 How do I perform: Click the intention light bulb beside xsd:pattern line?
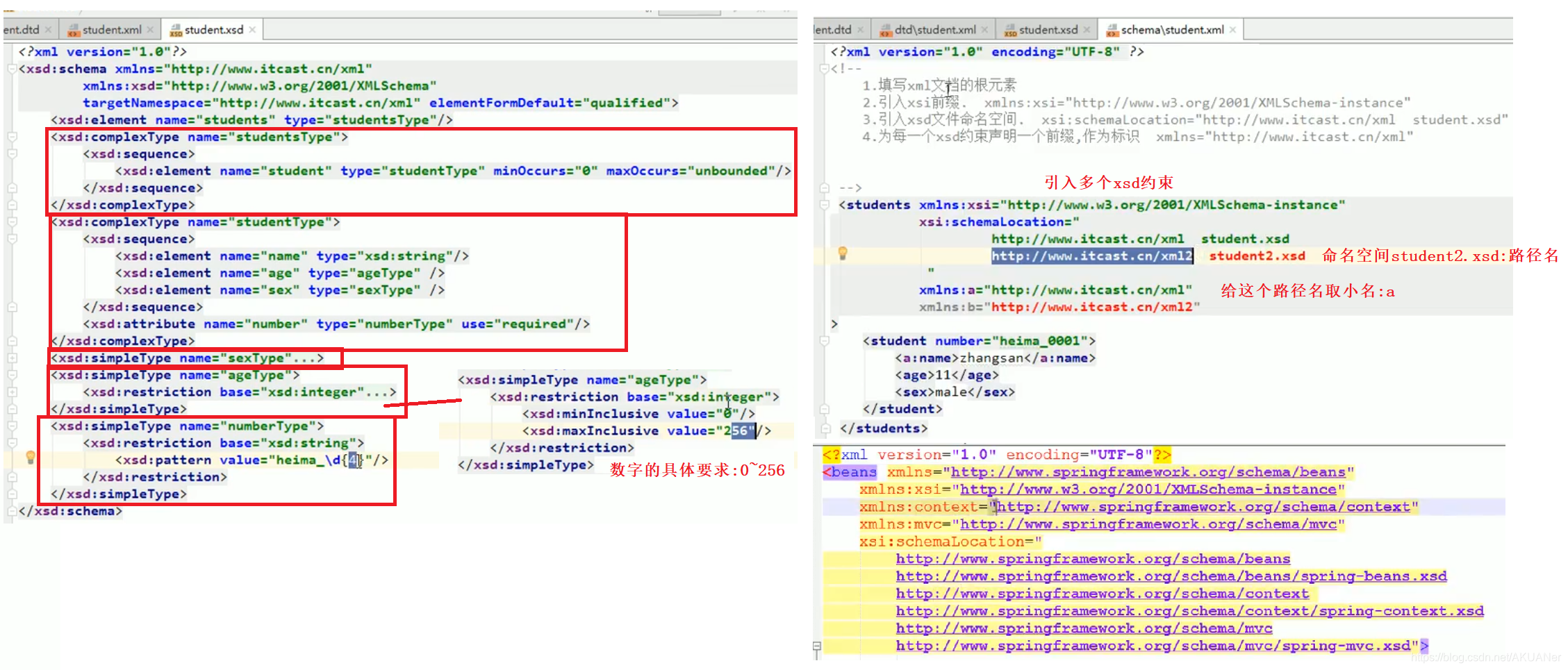[x=31, y=457]
